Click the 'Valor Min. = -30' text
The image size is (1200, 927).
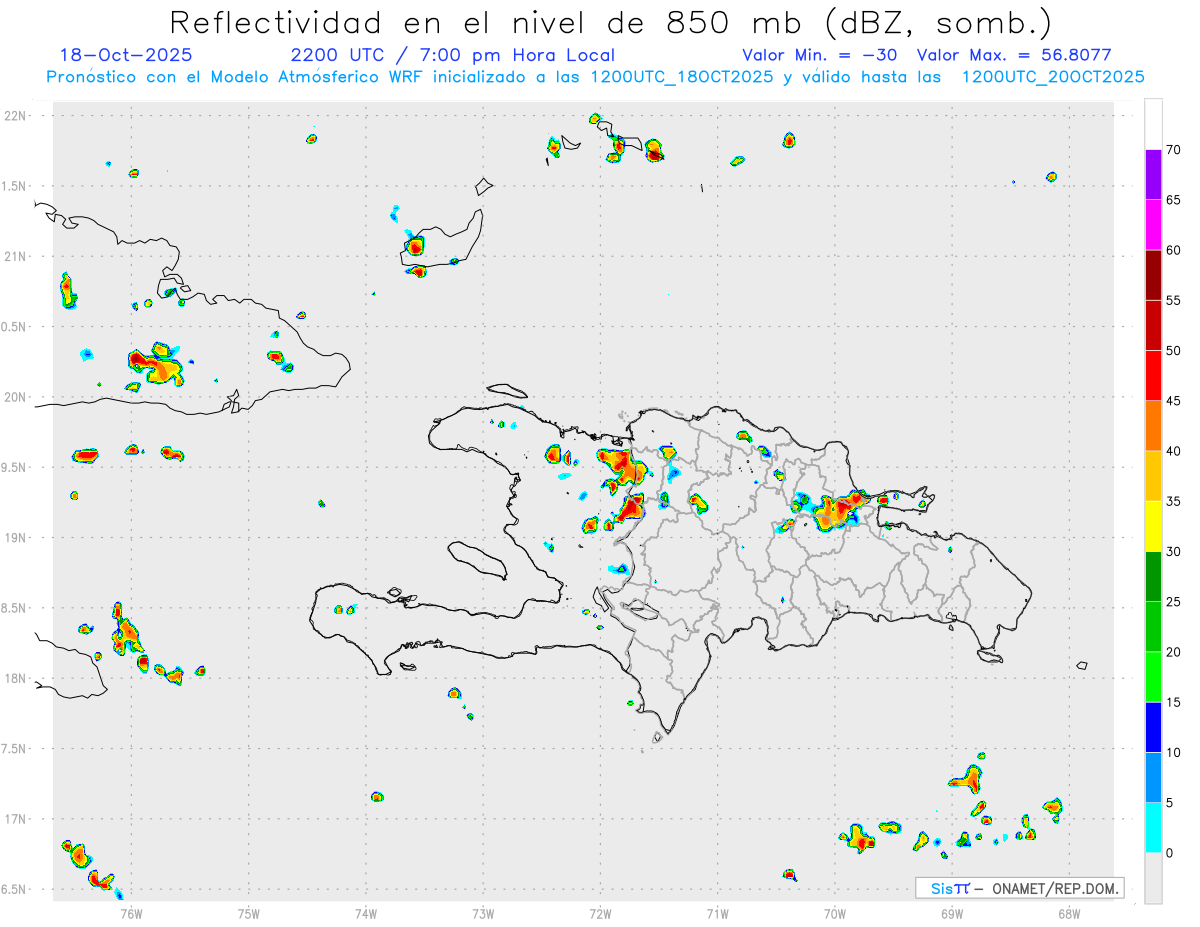point(820,55)
